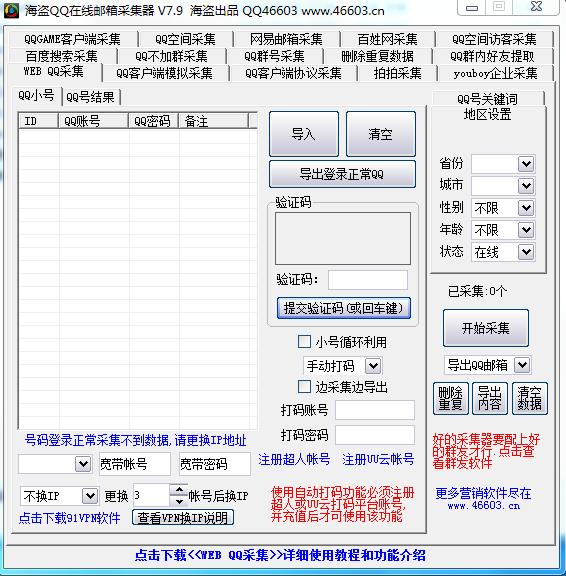Open QQ客户端协议采集 tab
Screen dimensions: 566x576
(293, 73)
